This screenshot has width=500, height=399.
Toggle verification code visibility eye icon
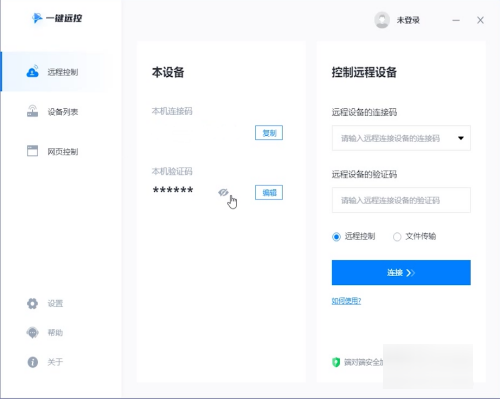[223, 192]
